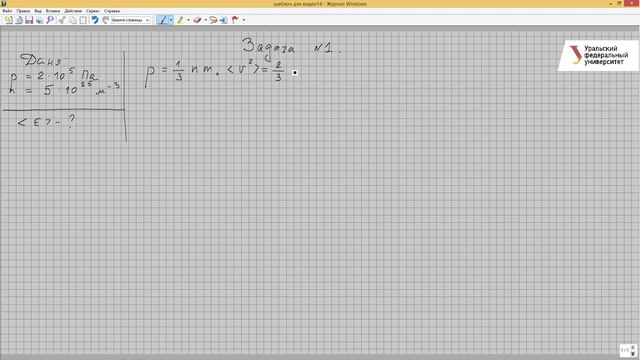Open the Сервис menu

93,11
